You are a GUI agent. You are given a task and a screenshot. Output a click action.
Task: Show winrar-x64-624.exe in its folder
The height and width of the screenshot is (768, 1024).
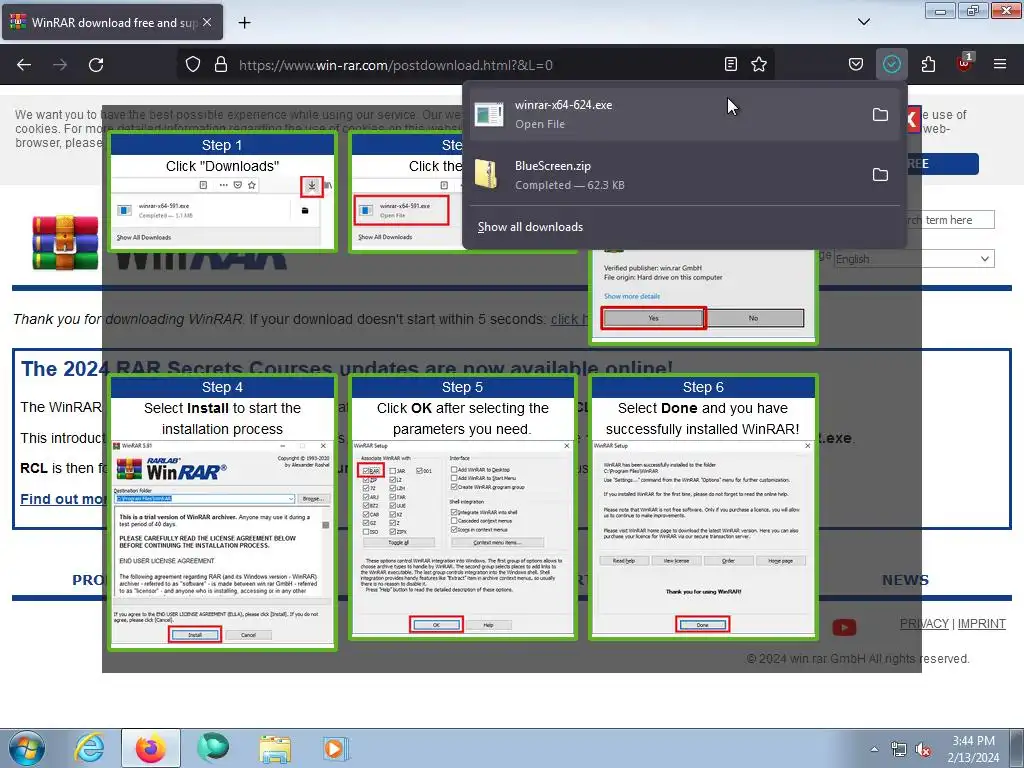[880, 114]
